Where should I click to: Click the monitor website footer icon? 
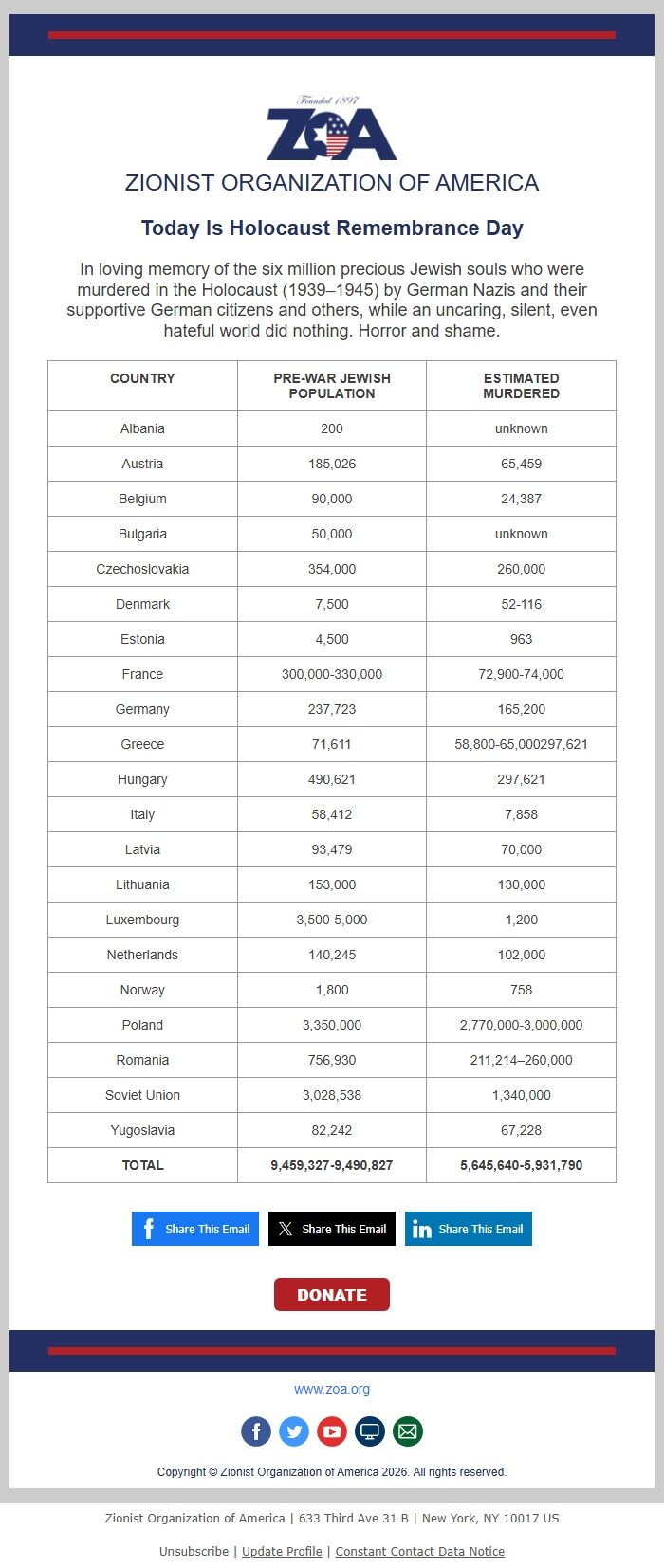(x=370, y=1431)
